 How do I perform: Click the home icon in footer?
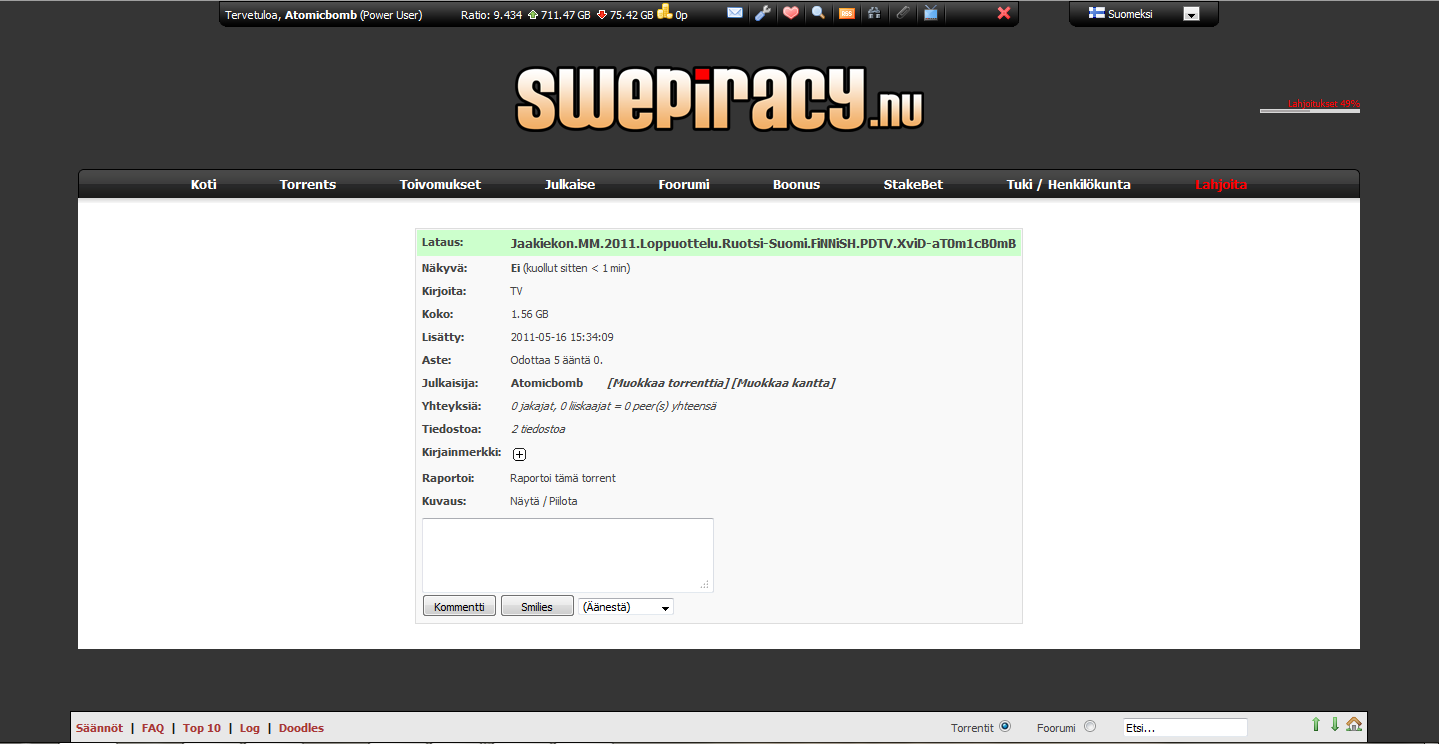click(1354, 724)
